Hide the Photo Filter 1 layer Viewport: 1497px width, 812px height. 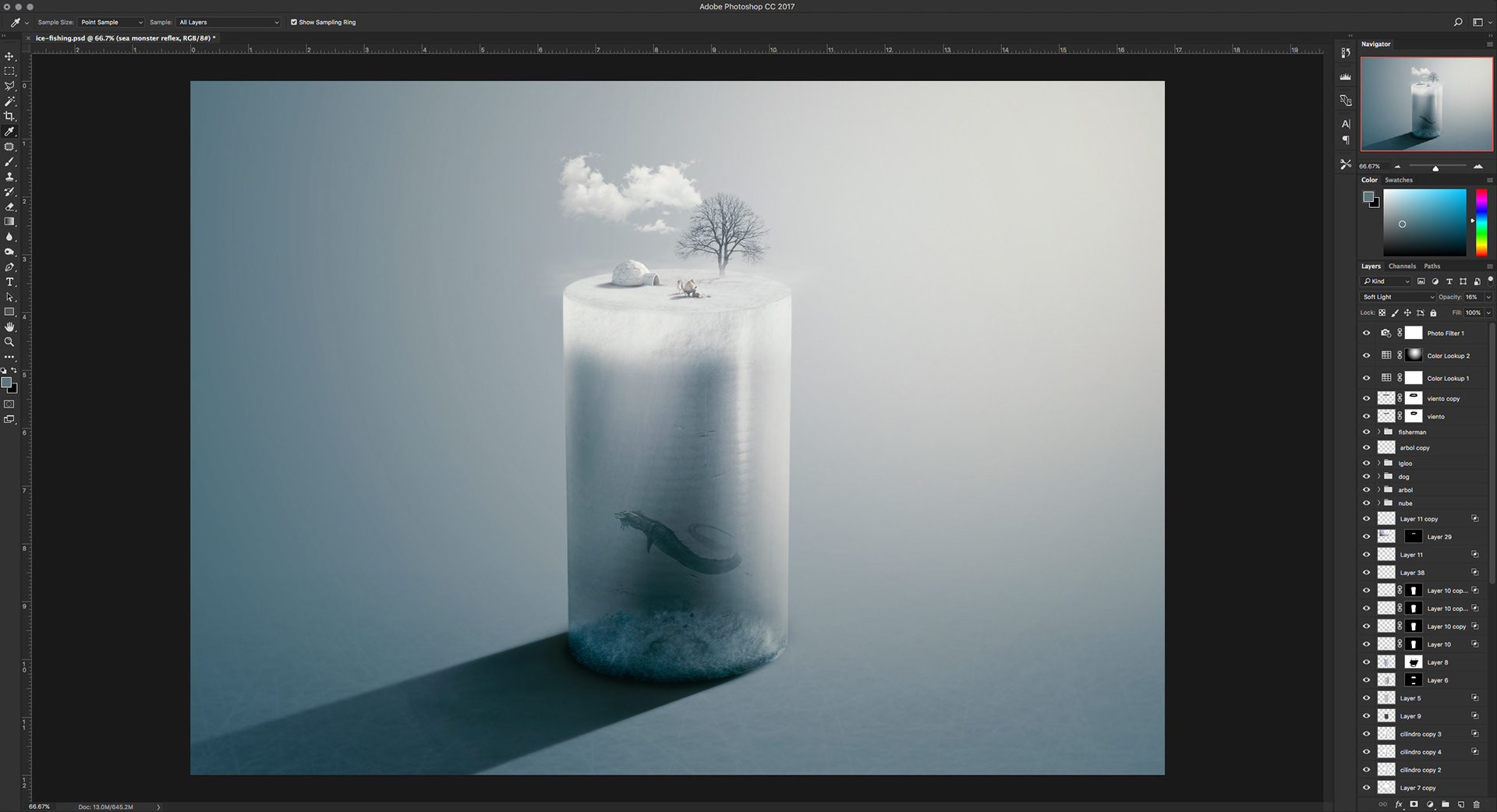pyautogui.click(x=1366, y=333)
